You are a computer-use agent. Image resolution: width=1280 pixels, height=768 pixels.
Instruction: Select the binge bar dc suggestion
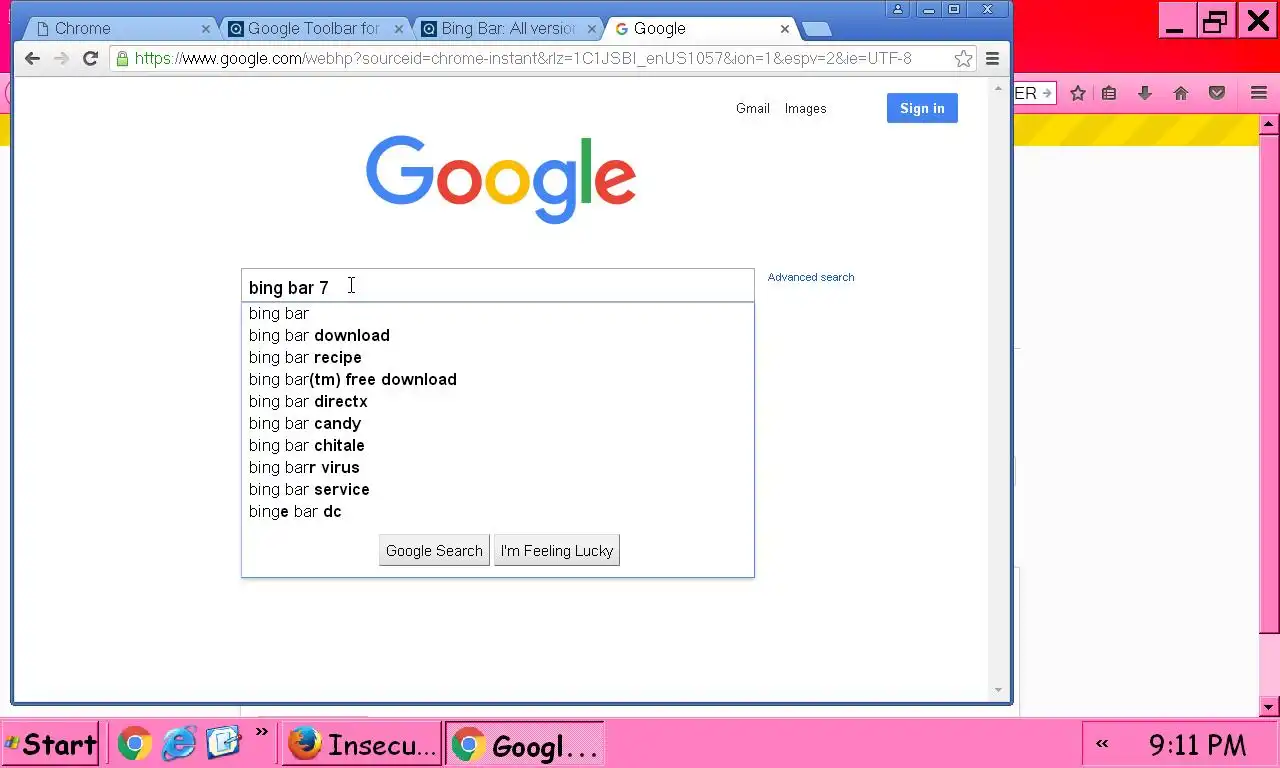[498, 511]
